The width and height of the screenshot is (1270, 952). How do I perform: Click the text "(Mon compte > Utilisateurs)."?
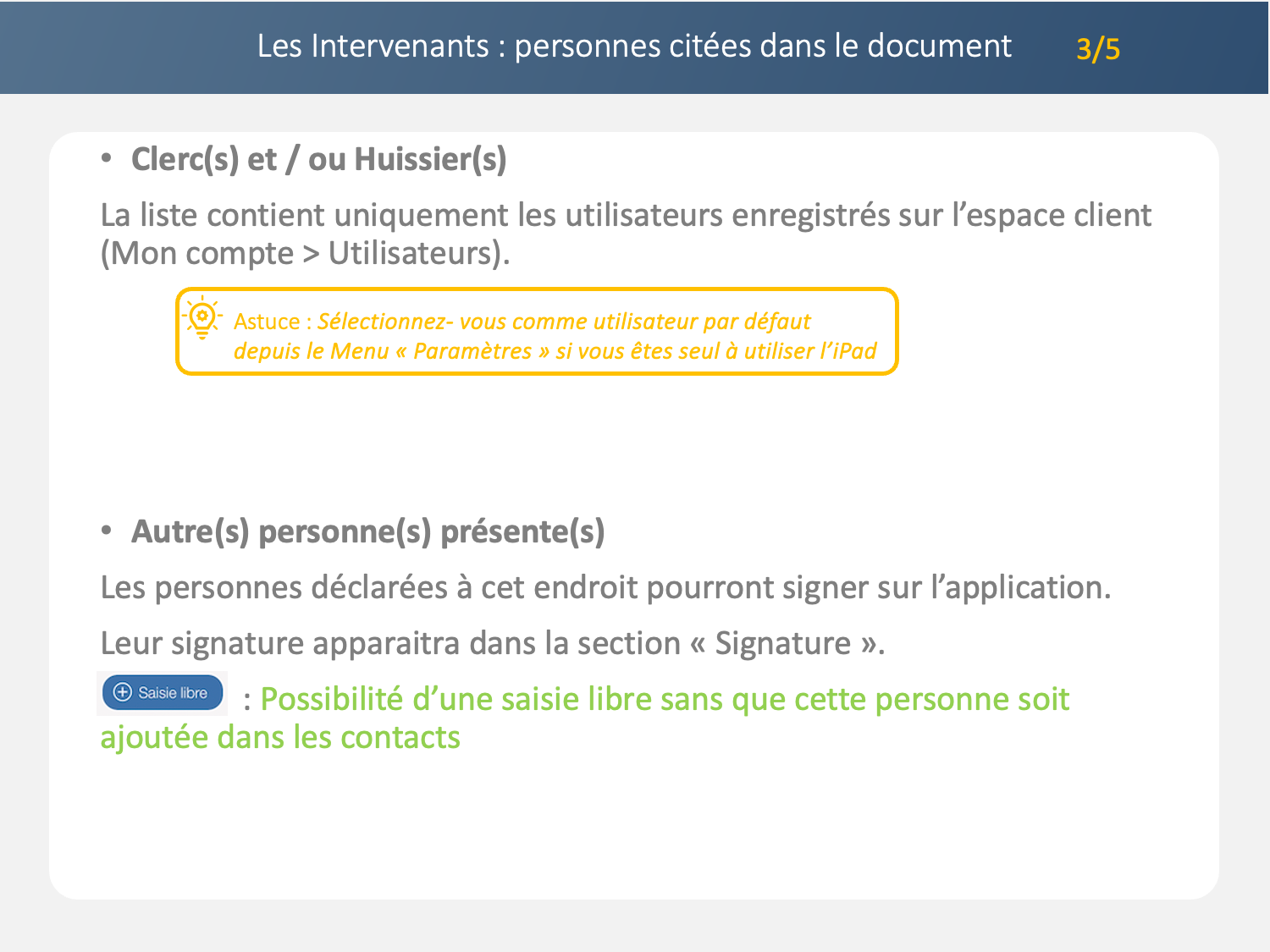click(305, 253)
